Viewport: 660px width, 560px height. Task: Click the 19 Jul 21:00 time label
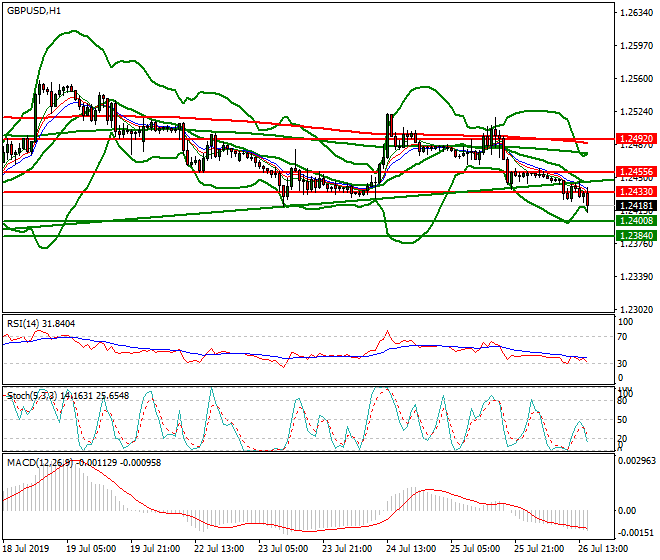155,549
